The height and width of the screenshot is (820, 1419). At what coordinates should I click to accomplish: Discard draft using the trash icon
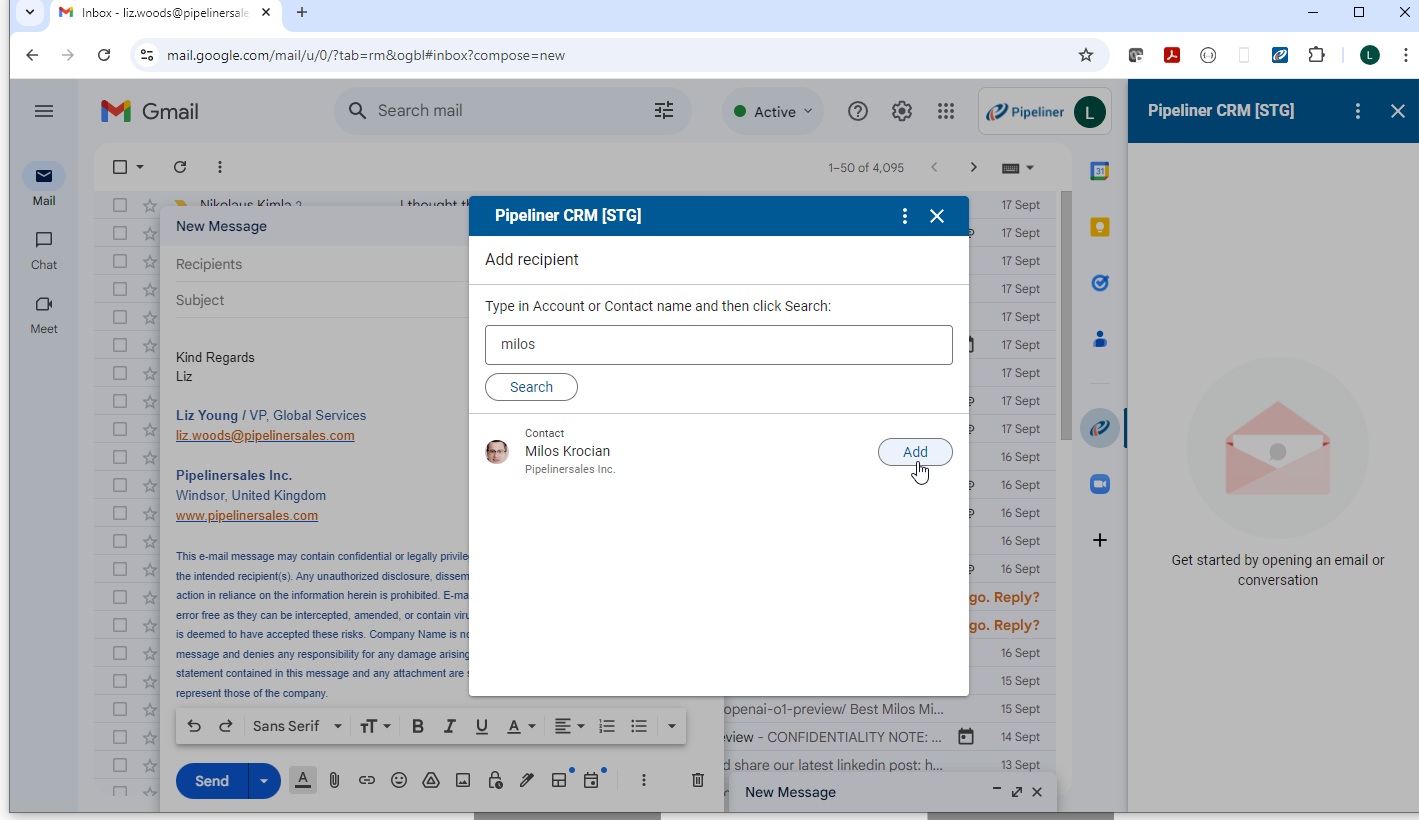698,780
